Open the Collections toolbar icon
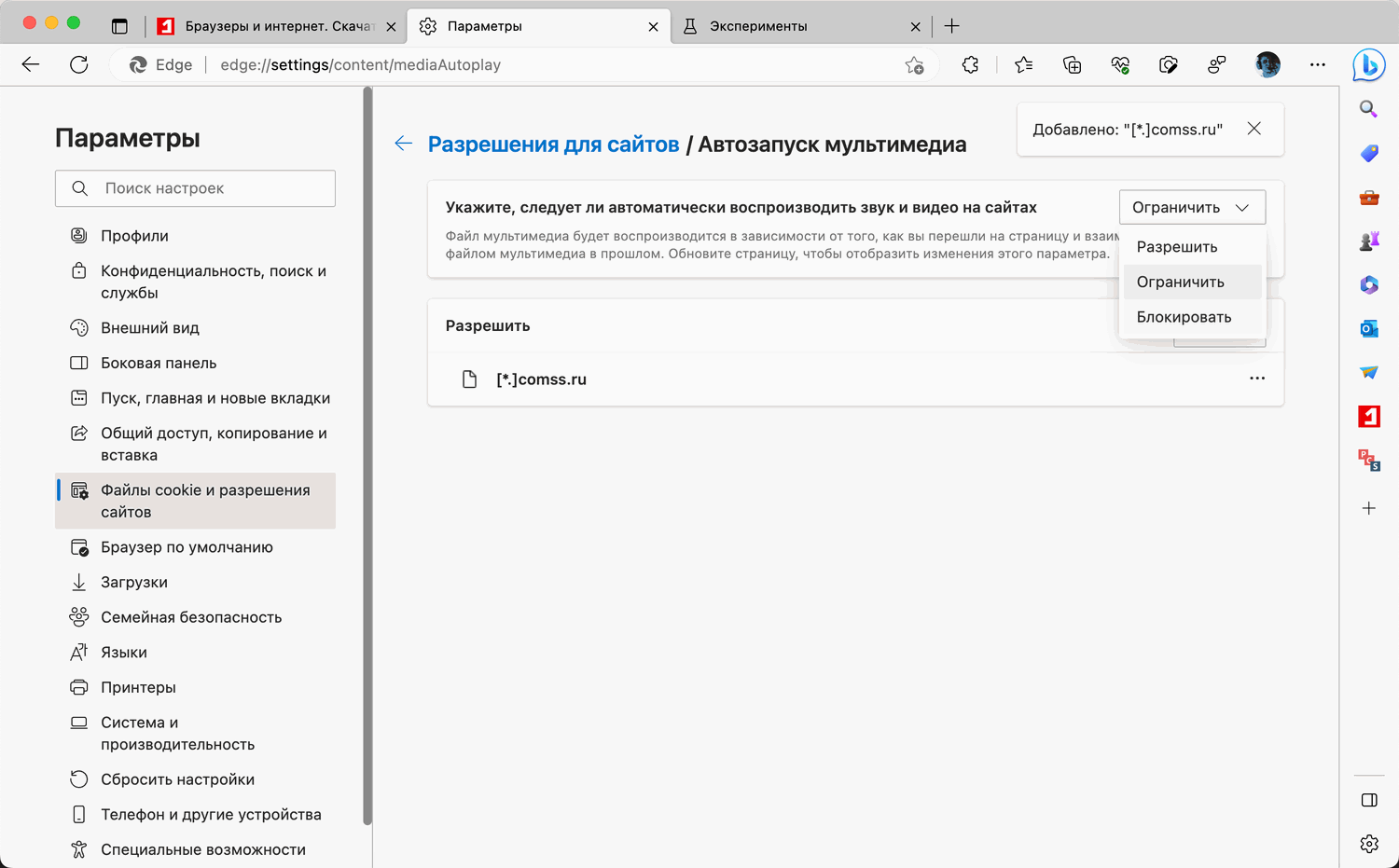This screenshot has width=1399, height=868. tap(1072, 65)
